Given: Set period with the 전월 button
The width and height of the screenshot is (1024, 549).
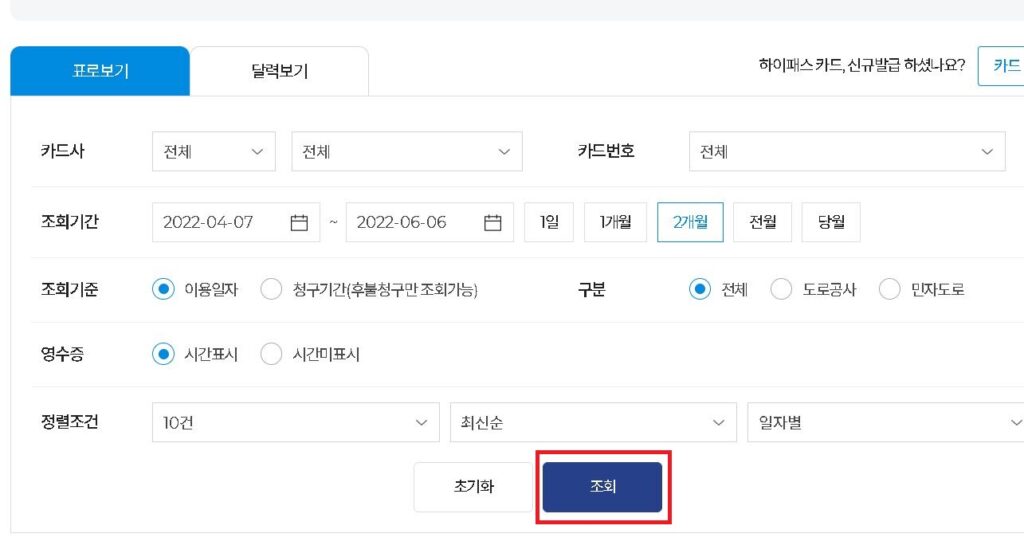Looking at the screenshot, I should point(762,222).
